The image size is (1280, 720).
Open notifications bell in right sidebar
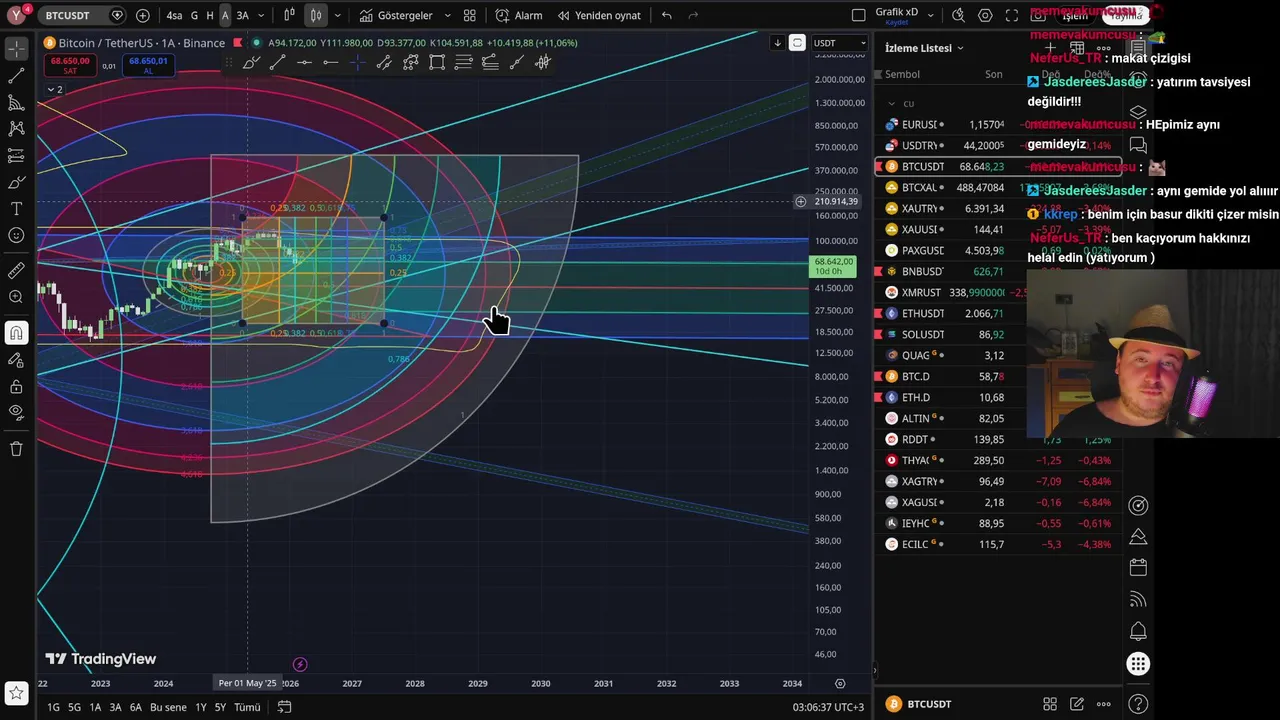[1138, 632]
